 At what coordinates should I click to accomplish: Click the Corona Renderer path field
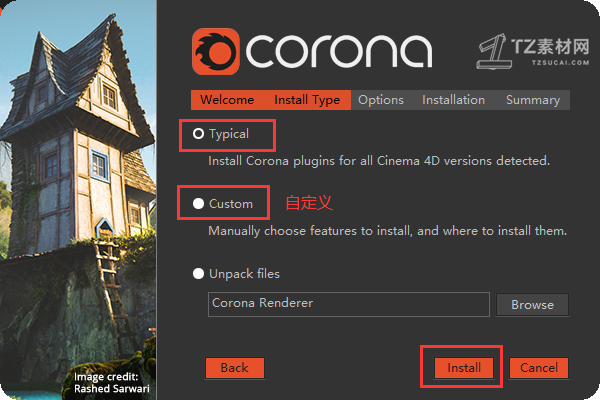pos(349,304)
